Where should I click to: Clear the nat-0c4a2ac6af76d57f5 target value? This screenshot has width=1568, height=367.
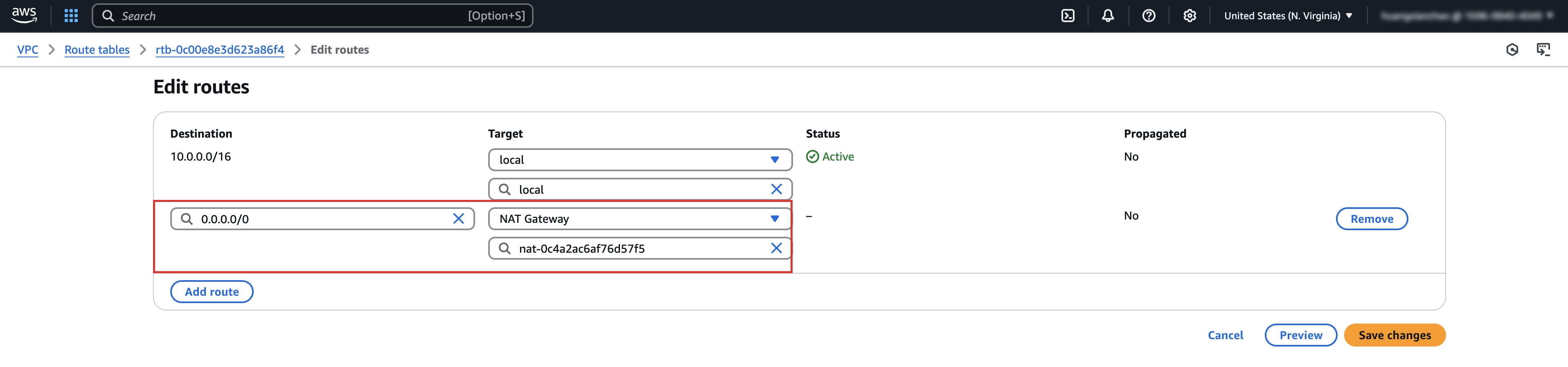(x=776, y=249)
